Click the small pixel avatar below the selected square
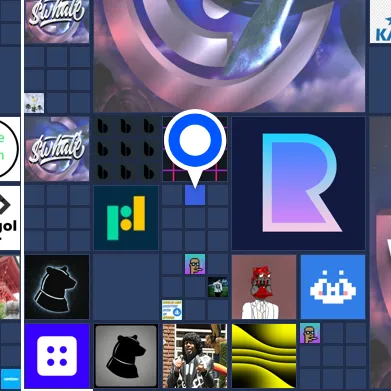This screenshot has height=391, width=391. pos(195,264)
